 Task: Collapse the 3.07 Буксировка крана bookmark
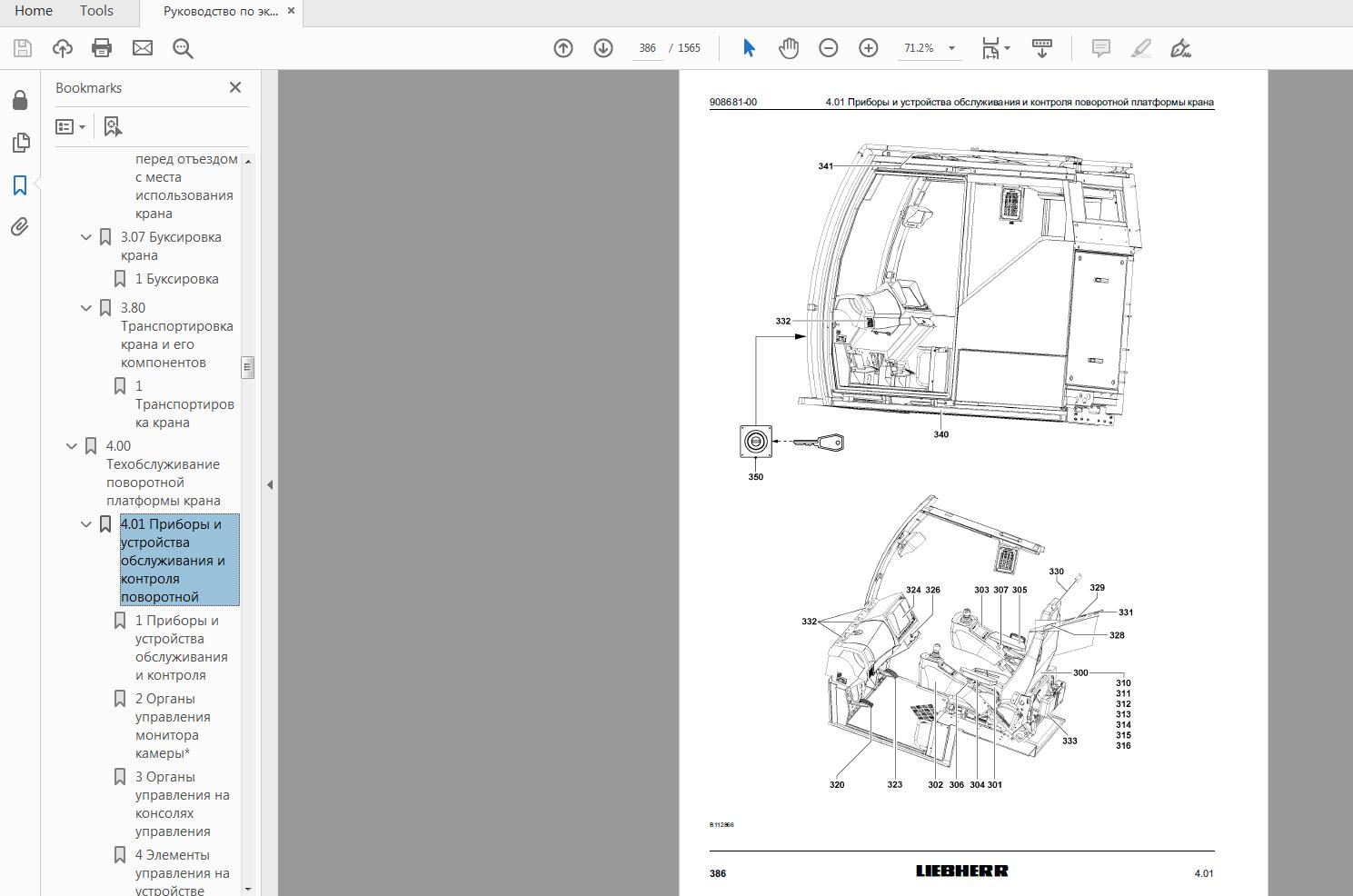(x=86, y=237)
